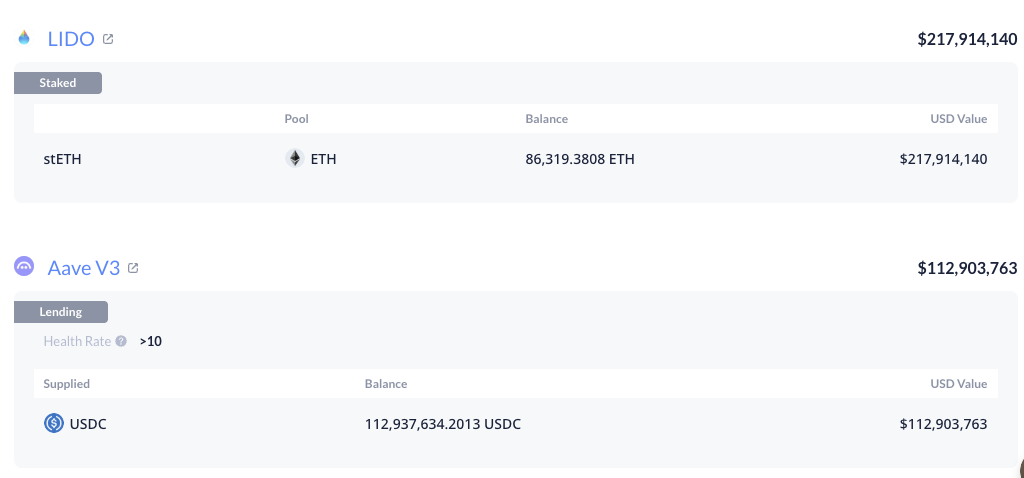Click the 112,937,634.2013 USDC balance value
The height and width of the screenshot is (478, 1024).
coord(443,424)
